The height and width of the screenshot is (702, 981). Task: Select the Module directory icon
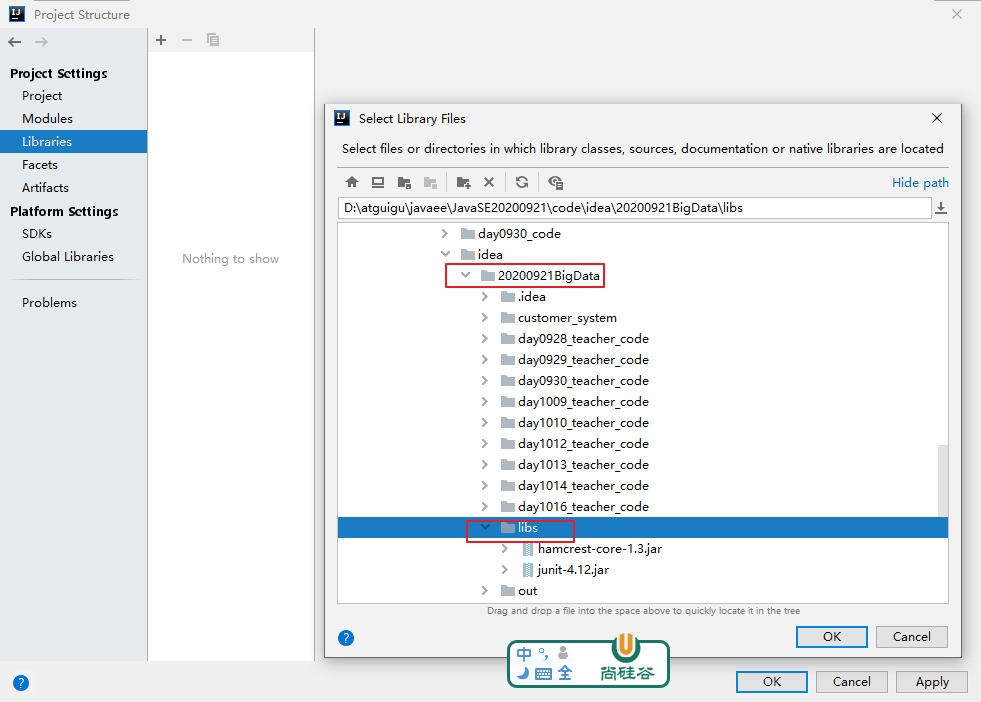(430, 182)
